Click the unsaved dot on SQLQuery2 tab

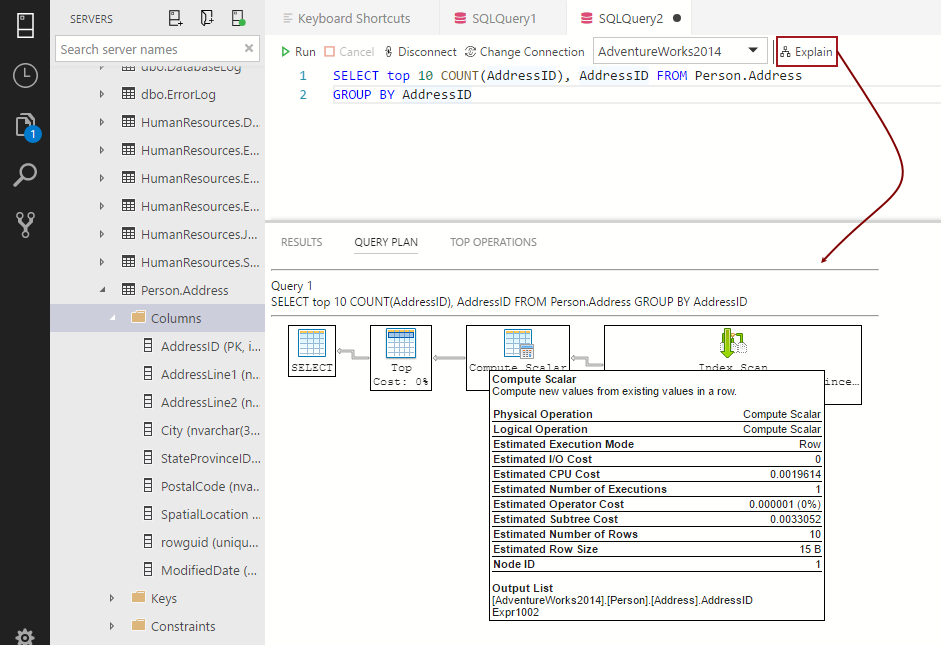pyautogui.click(x=677, y=18)
